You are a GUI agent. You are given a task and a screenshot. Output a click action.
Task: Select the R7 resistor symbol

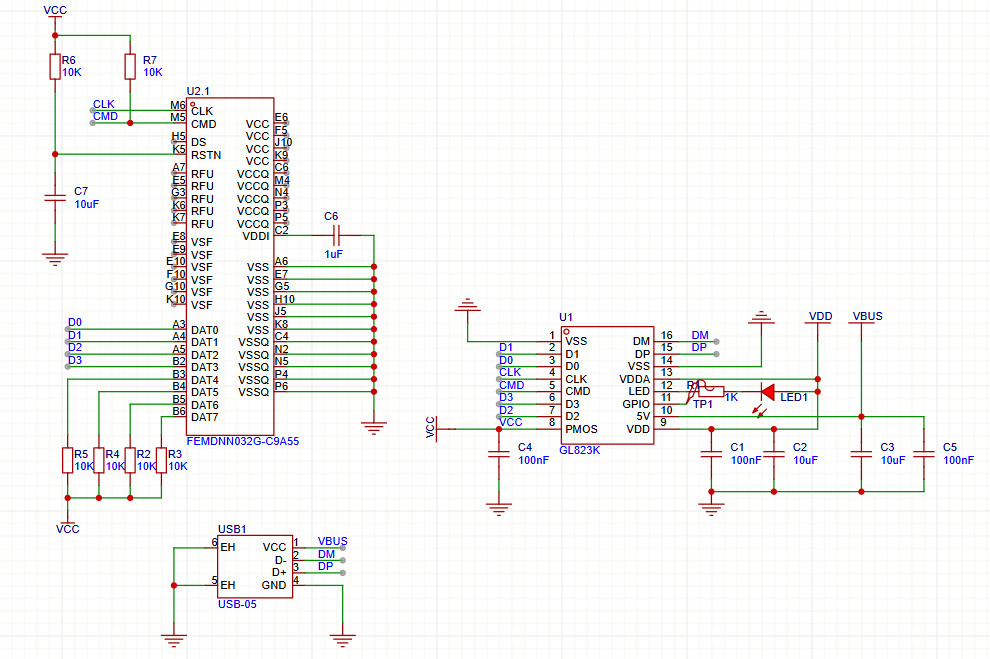(130, 66)
